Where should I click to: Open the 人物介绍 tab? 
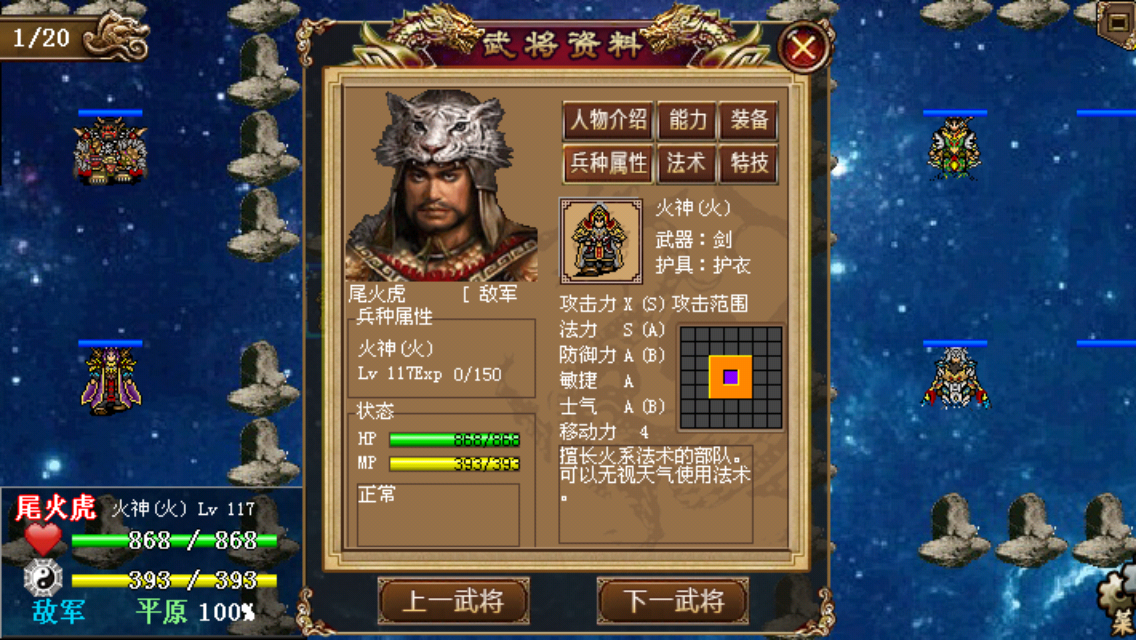(x=608, y=120)
